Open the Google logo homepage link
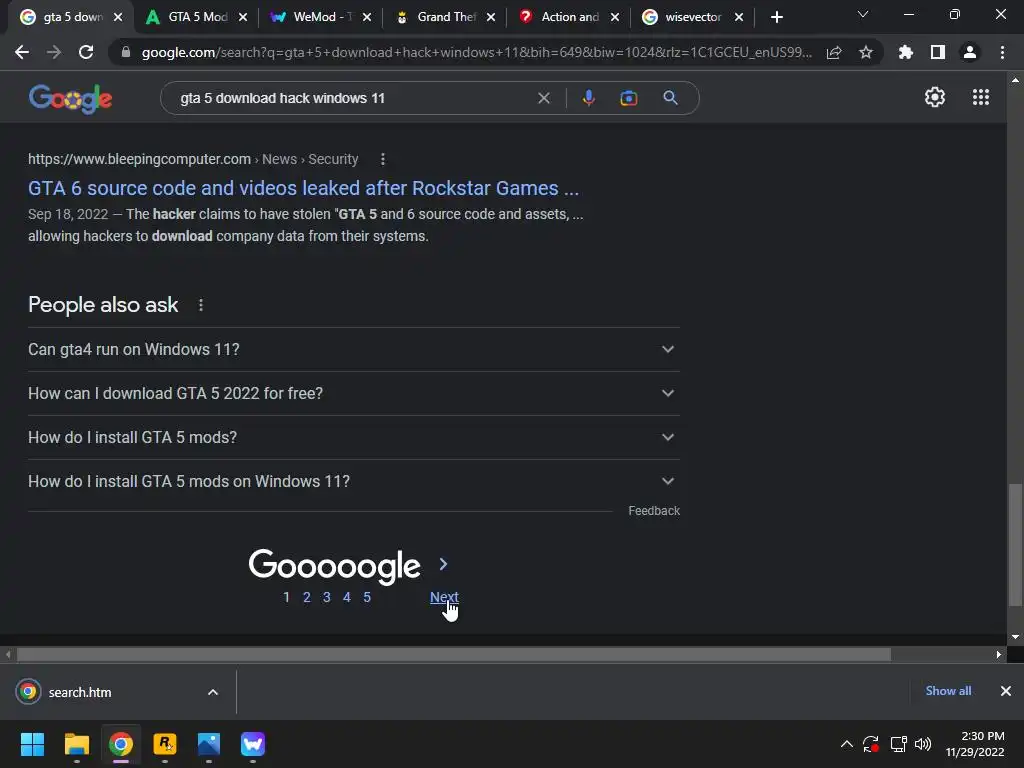 point(71,99)
